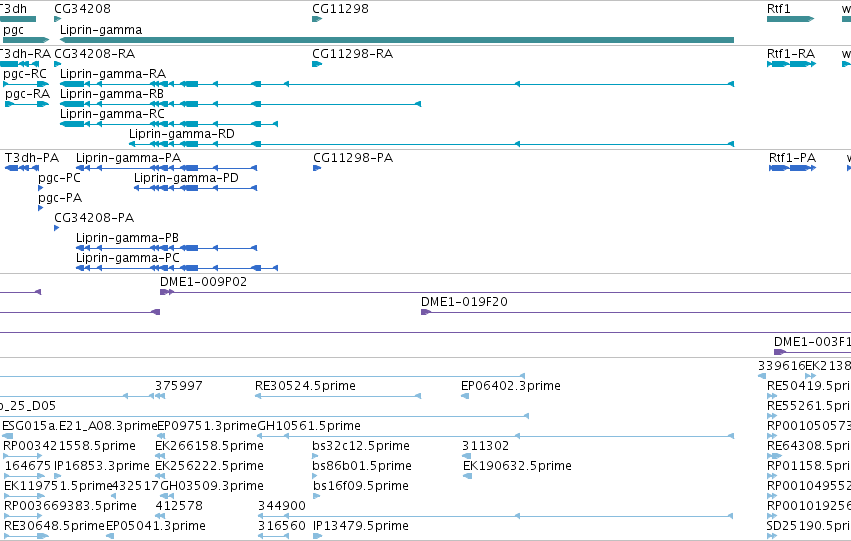
Task: Select the Liprin-gamma gene bar
Action: coord(397,40)
